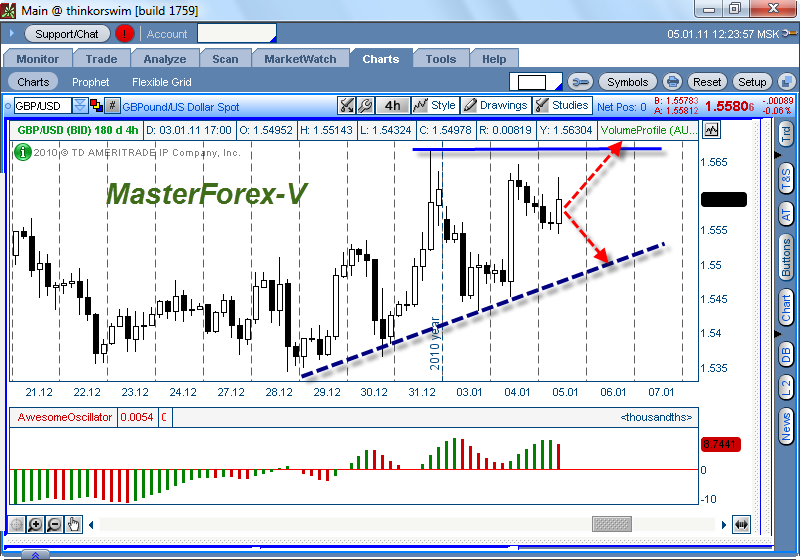The height and width of the screenshot is (560, 800).
Task: Open the Prophet sub-tab
Action: tap(90, 82)
